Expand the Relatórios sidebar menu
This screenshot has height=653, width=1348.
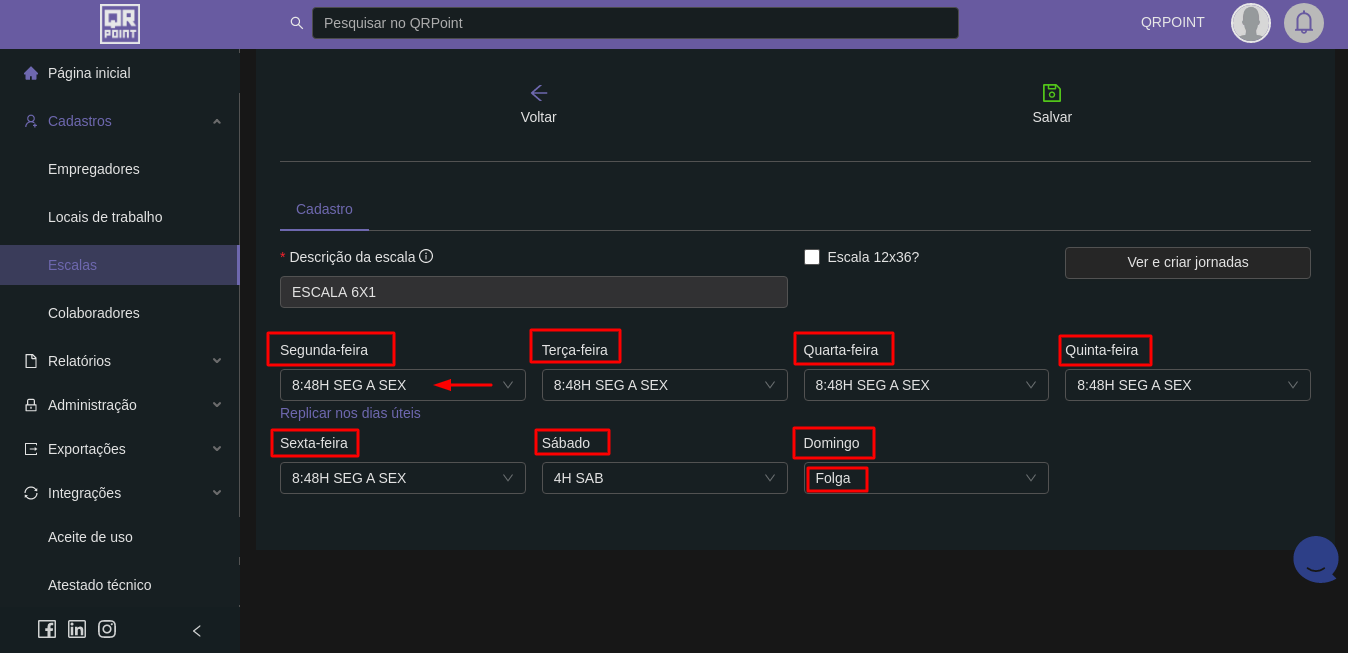click(120, 361)
